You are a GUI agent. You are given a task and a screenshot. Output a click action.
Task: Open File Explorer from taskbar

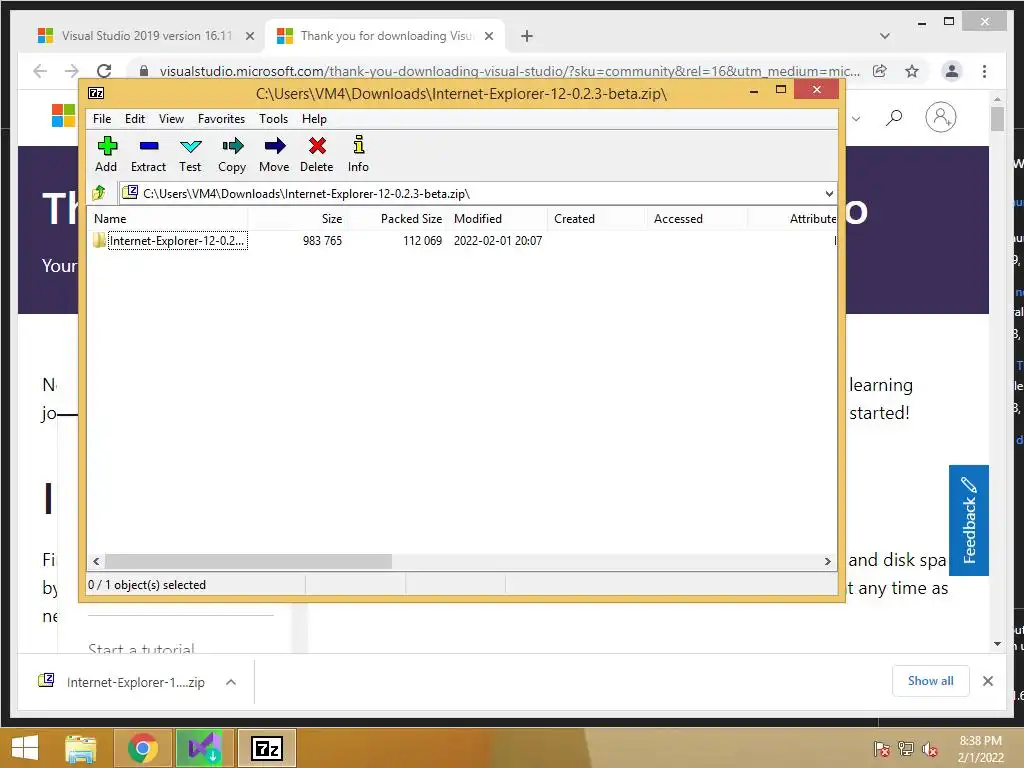point(81,748)
